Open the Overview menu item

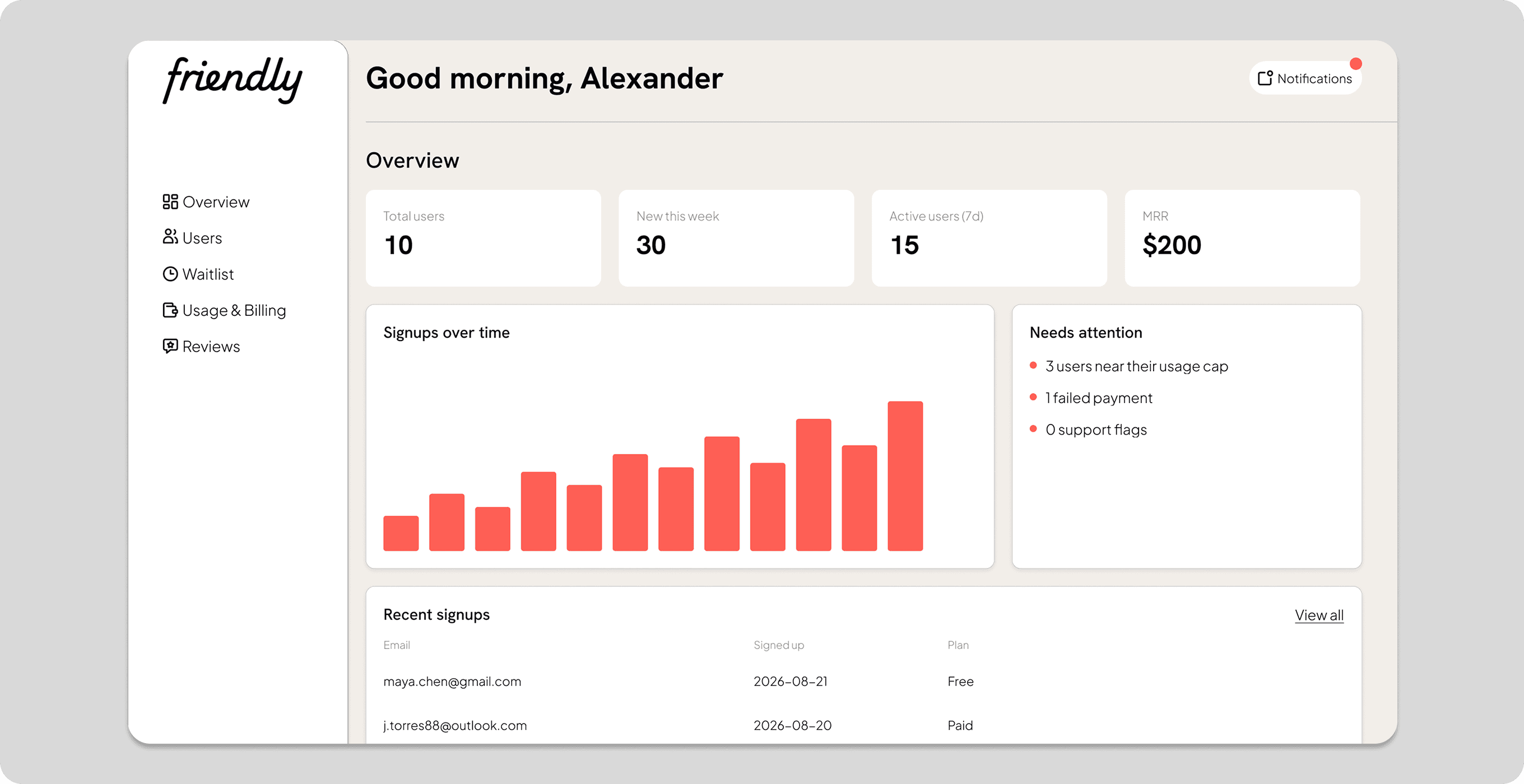point(206,202)
